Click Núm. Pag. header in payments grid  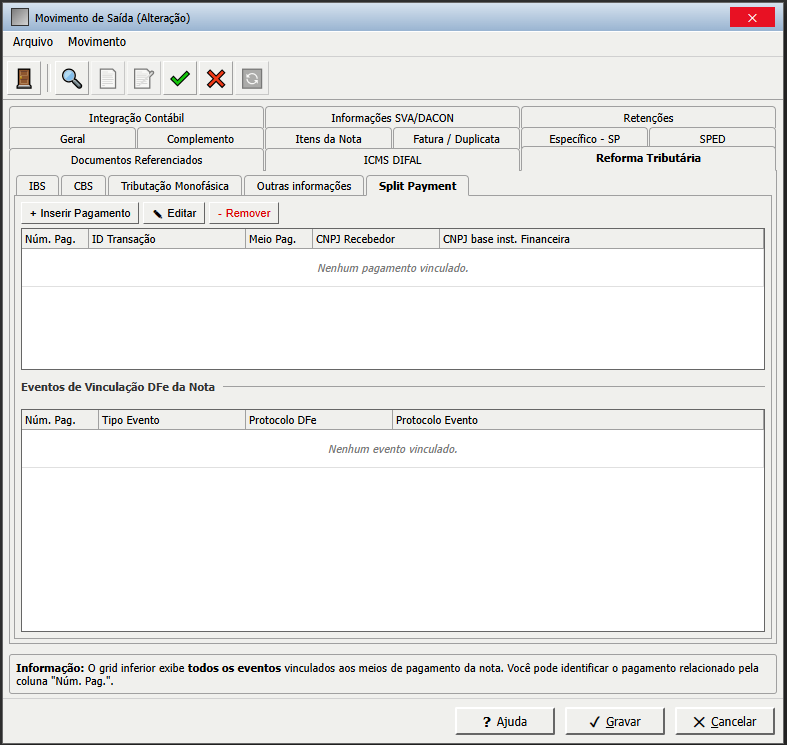click(55, 239)
